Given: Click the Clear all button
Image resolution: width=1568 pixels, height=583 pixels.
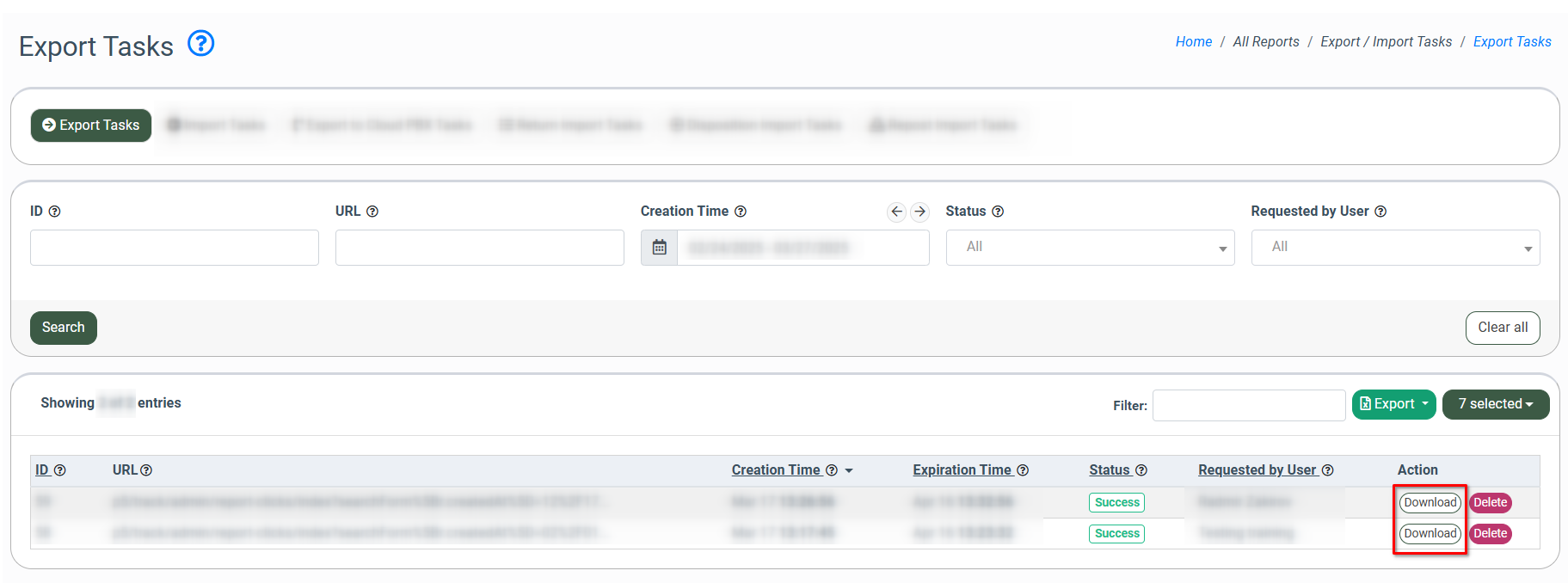Looking at the screenshot, I should (x=1502, y=328).
